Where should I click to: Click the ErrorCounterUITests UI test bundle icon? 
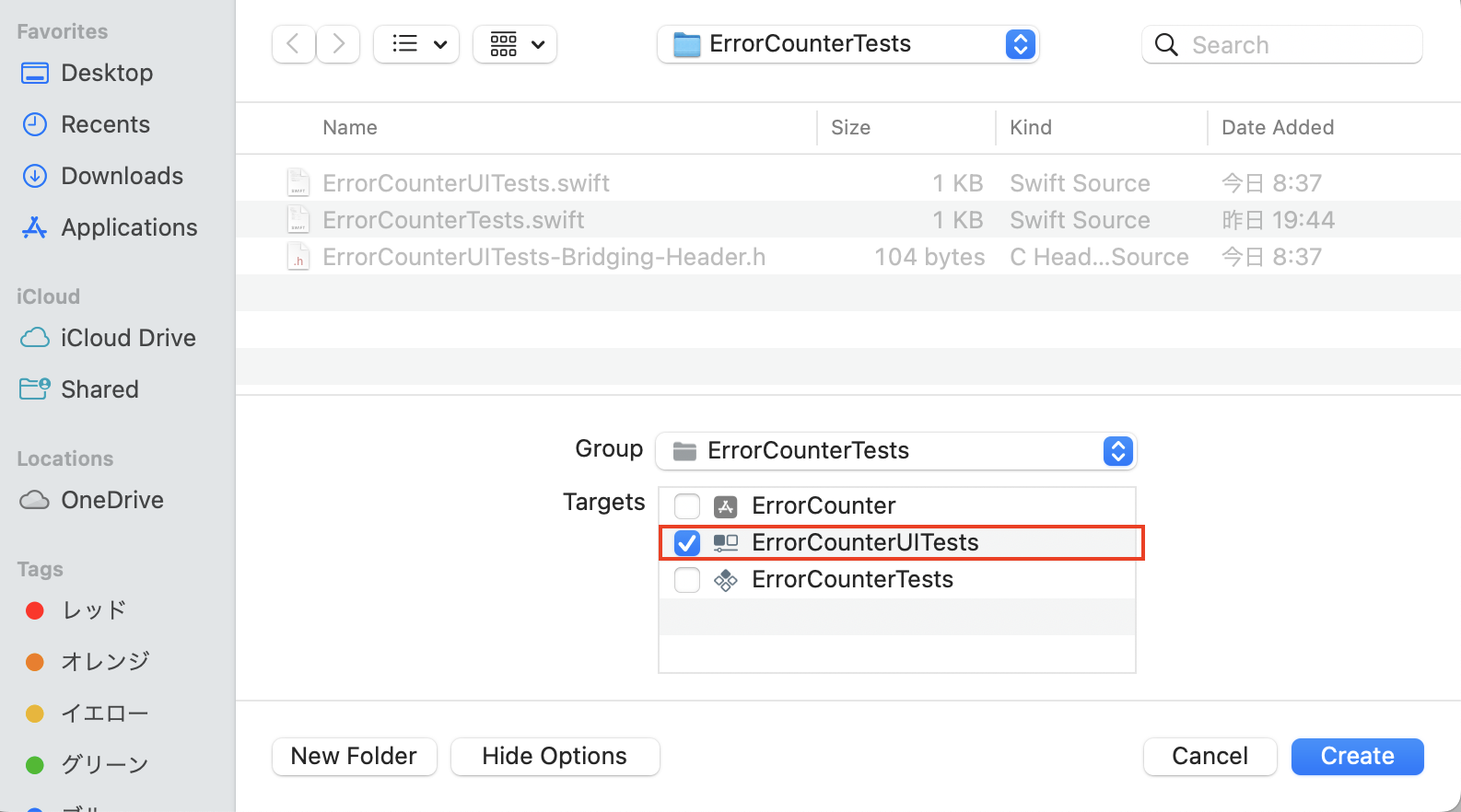[x=727, y=542]
